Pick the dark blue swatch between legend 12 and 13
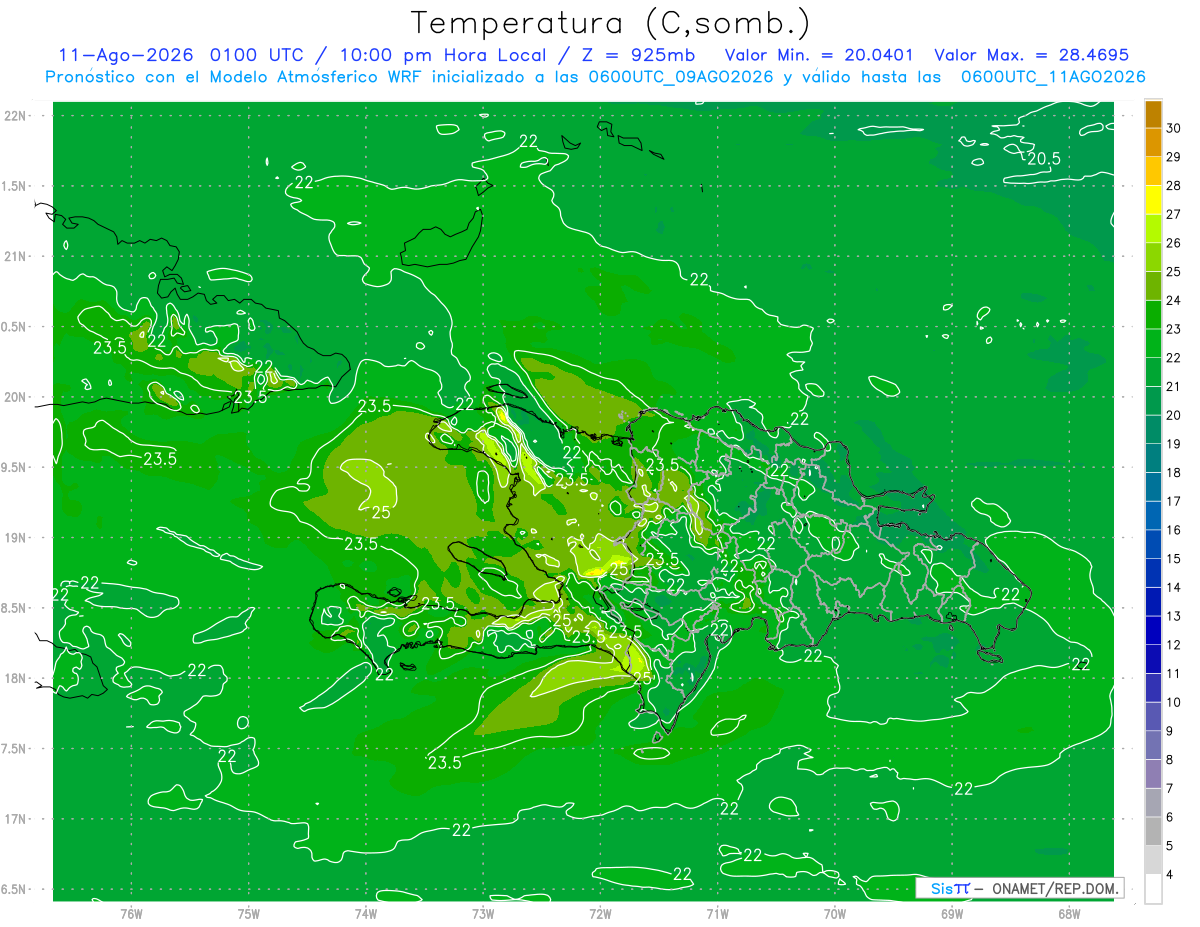 [1153, 631]
